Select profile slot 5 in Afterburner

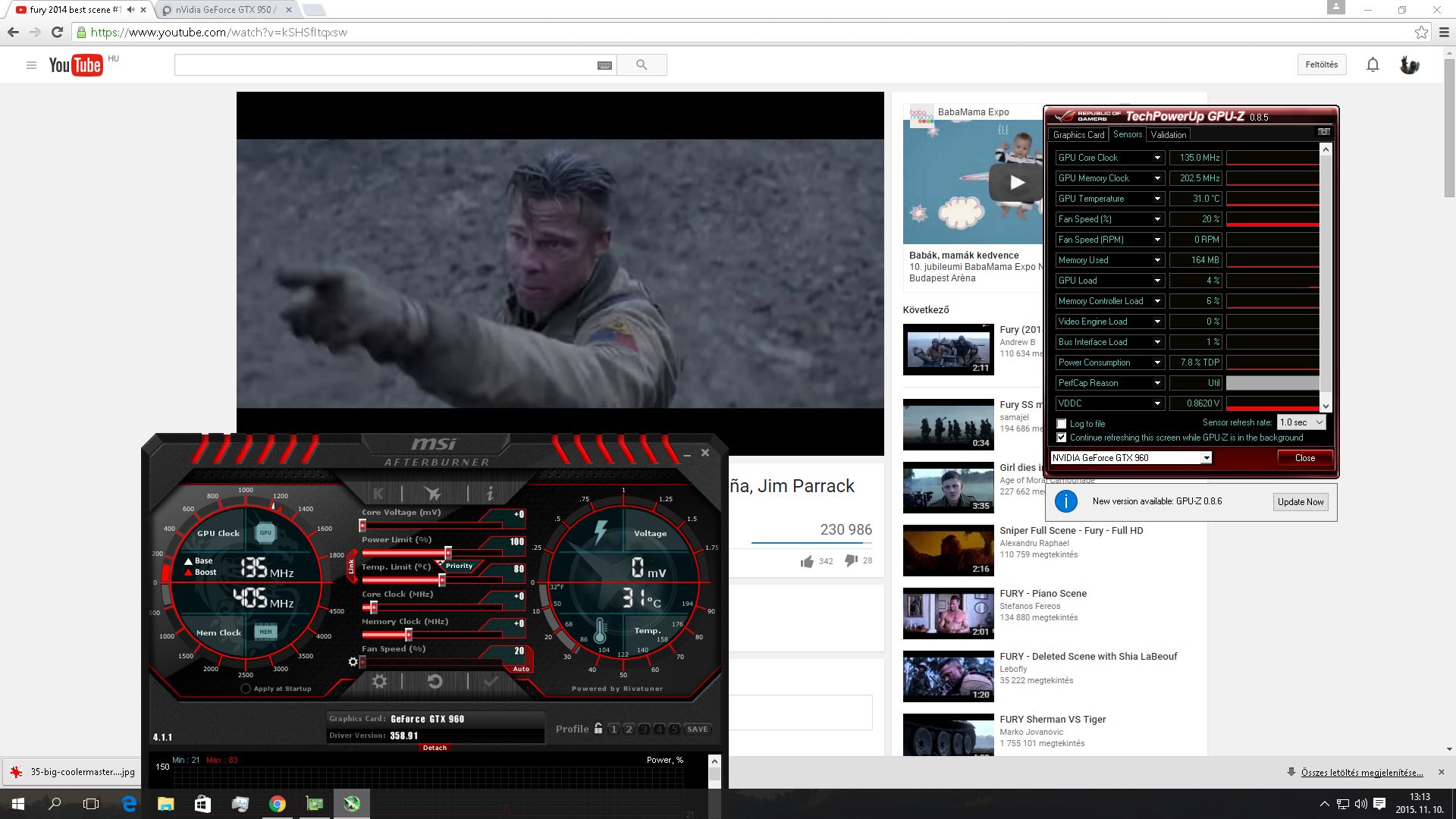point(673,729)
